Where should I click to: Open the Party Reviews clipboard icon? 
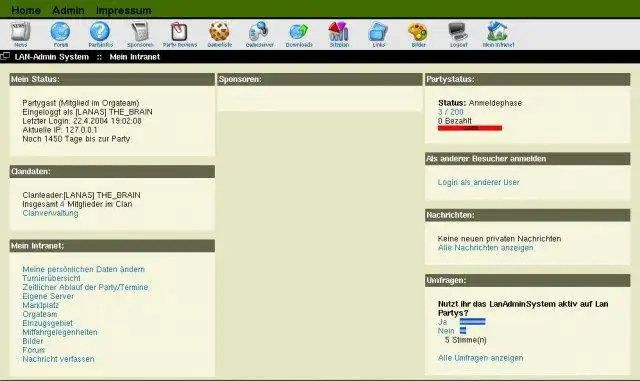(x=180, y=32)
